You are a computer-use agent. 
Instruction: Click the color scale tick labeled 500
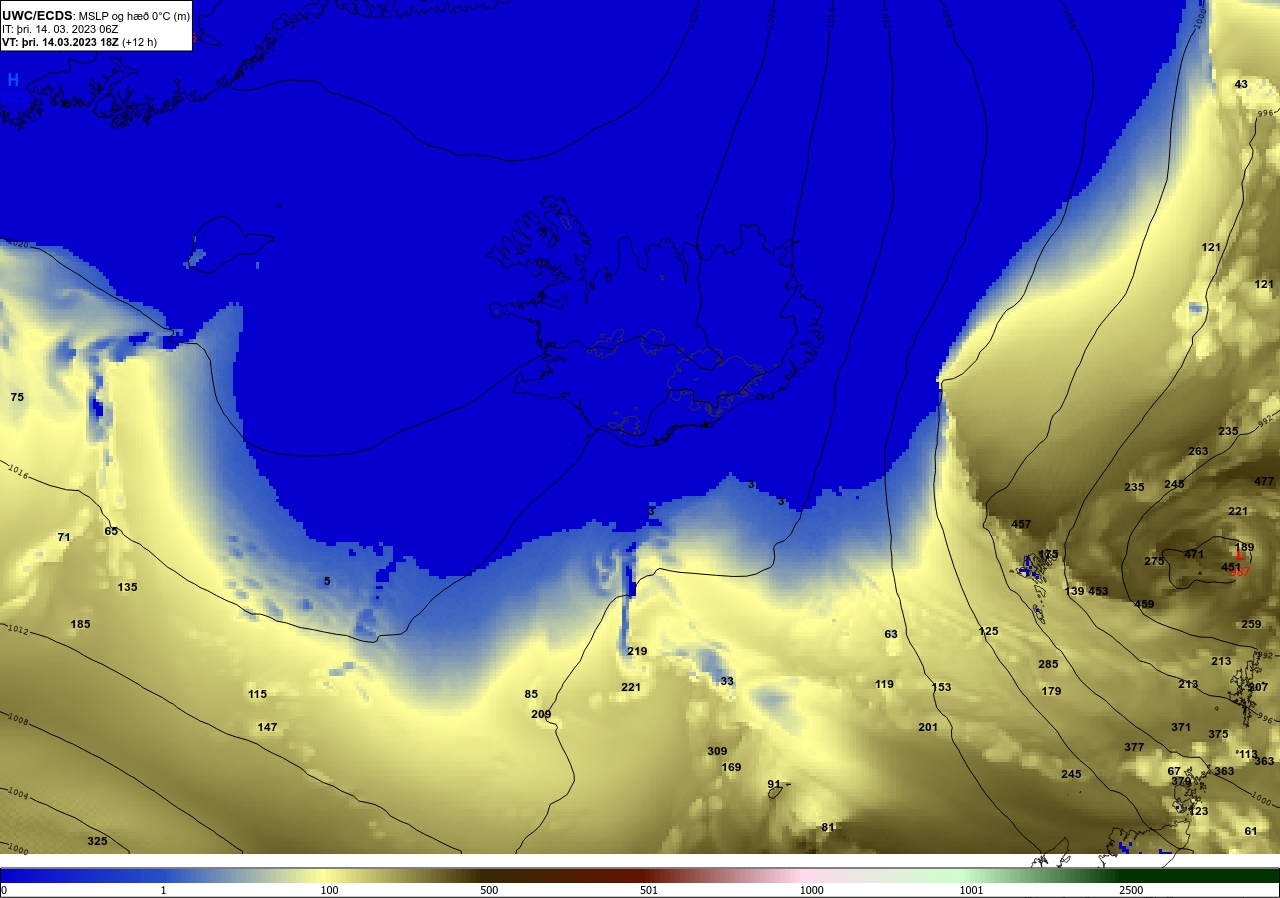[x=489, y=890]
